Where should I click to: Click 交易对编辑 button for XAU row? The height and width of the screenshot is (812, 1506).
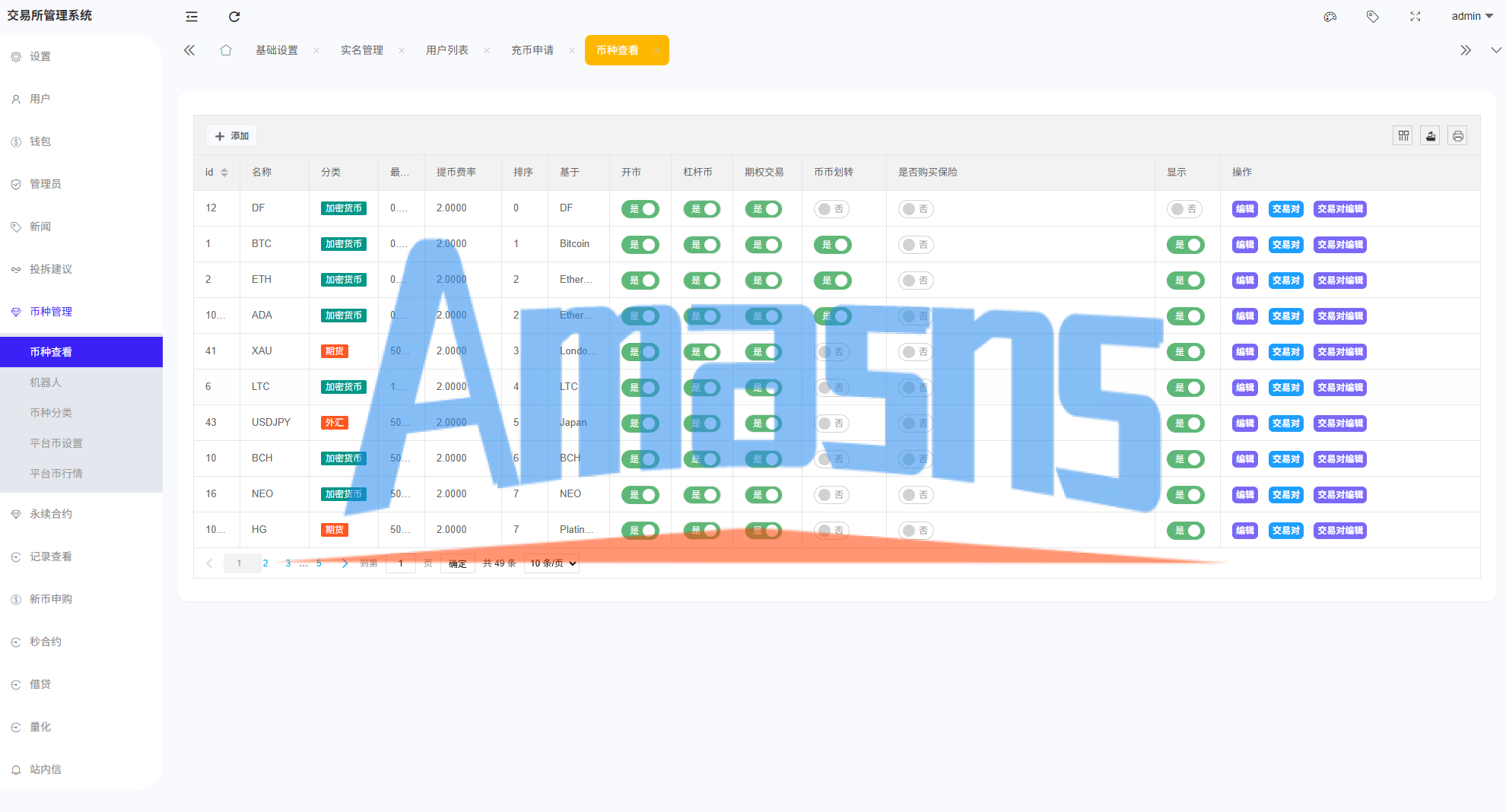(1339, 352)
